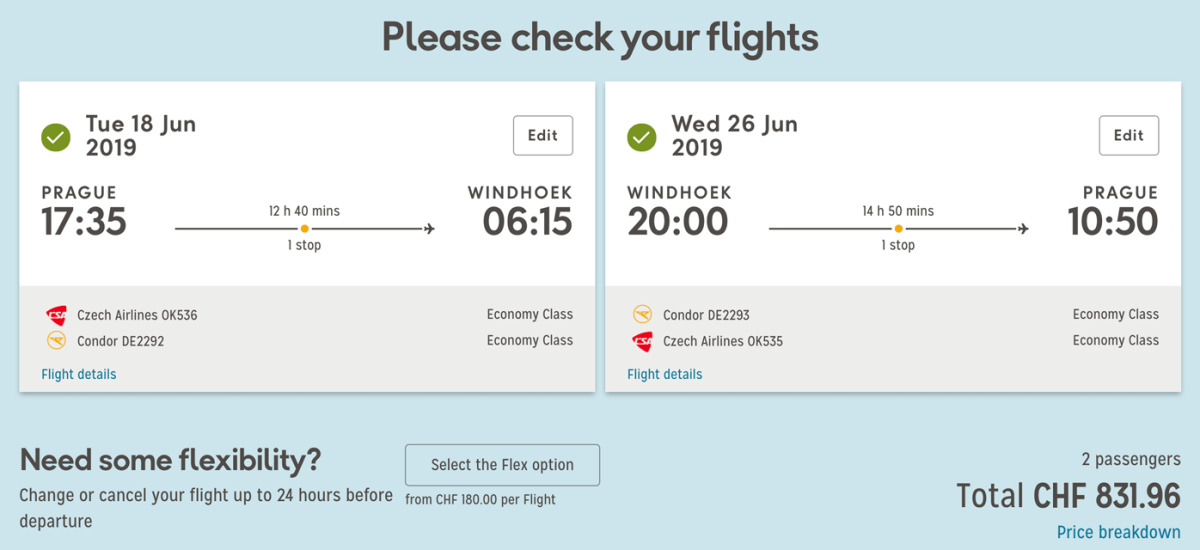
Task: Click the orange stop dot on the outbound flight line
Action: (305, 229)
